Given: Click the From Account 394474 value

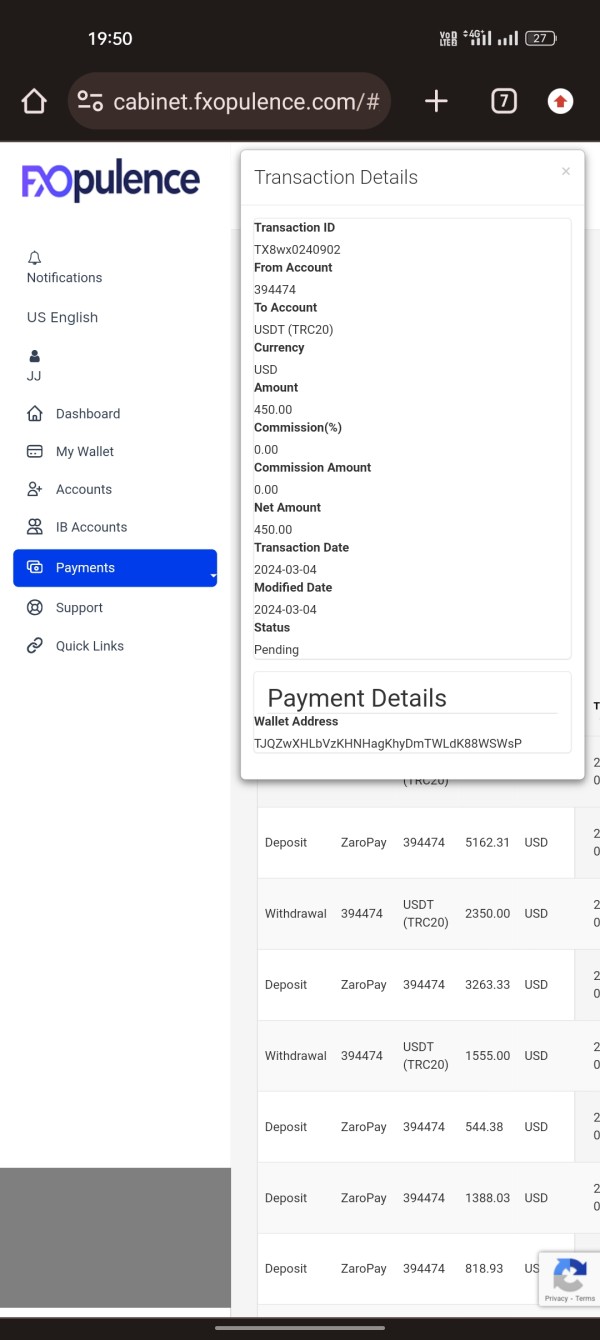Looking at the screenshot, I should coord(275,289).
